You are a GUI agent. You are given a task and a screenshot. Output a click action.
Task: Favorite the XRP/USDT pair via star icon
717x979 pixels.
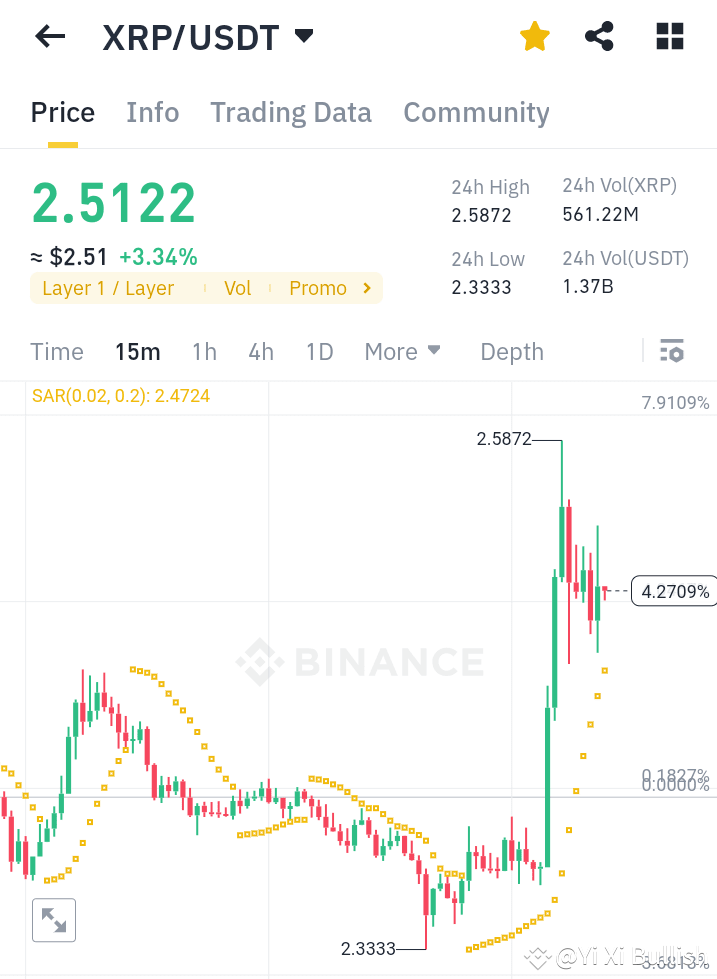pos(534,36)
